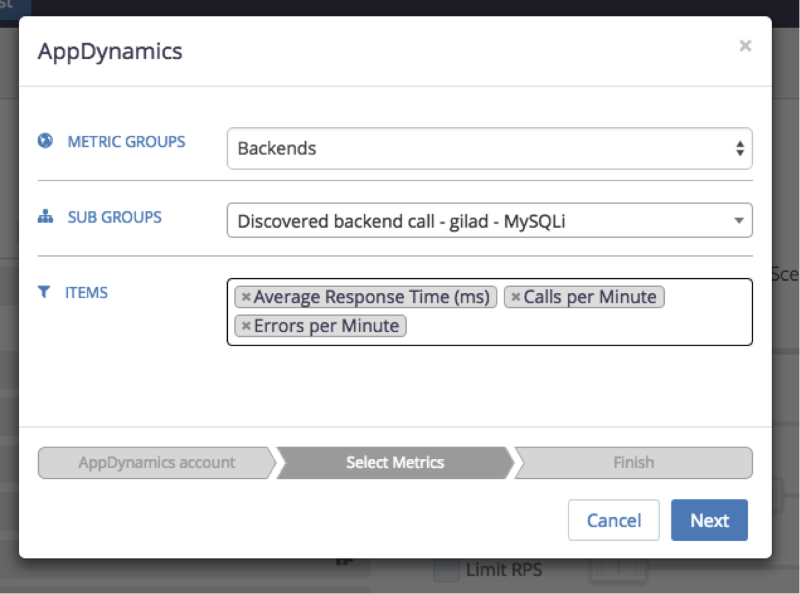Image resolution: width=800 pixels, height=594 pixels.
Task: Open the Metric Groups Backends dropdown
Action: coord(489,148)
